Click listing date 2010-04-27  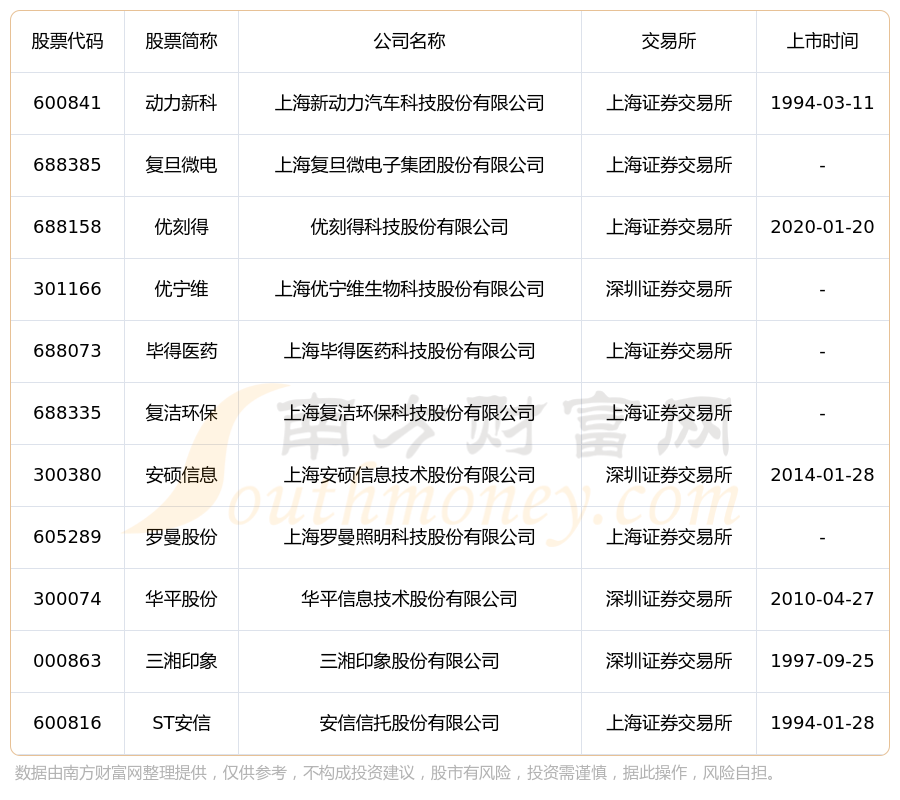[823, 599]
